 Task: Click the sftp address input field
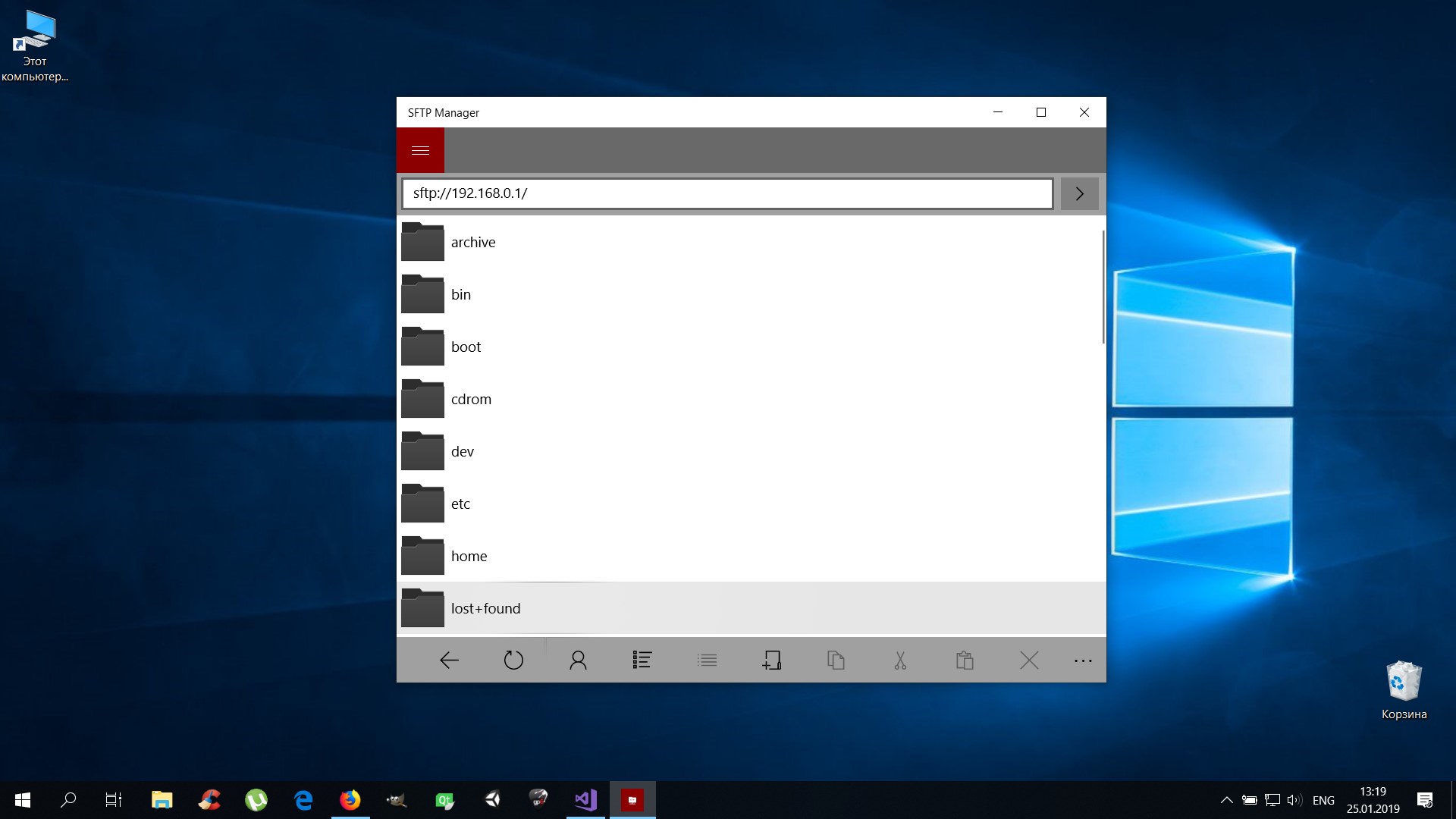click(726, 193)
